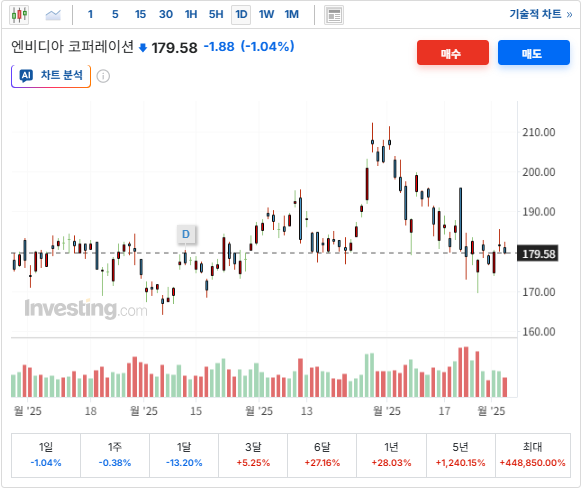Select the 6달 performance range
582x491 pixels.
point(322,455)
